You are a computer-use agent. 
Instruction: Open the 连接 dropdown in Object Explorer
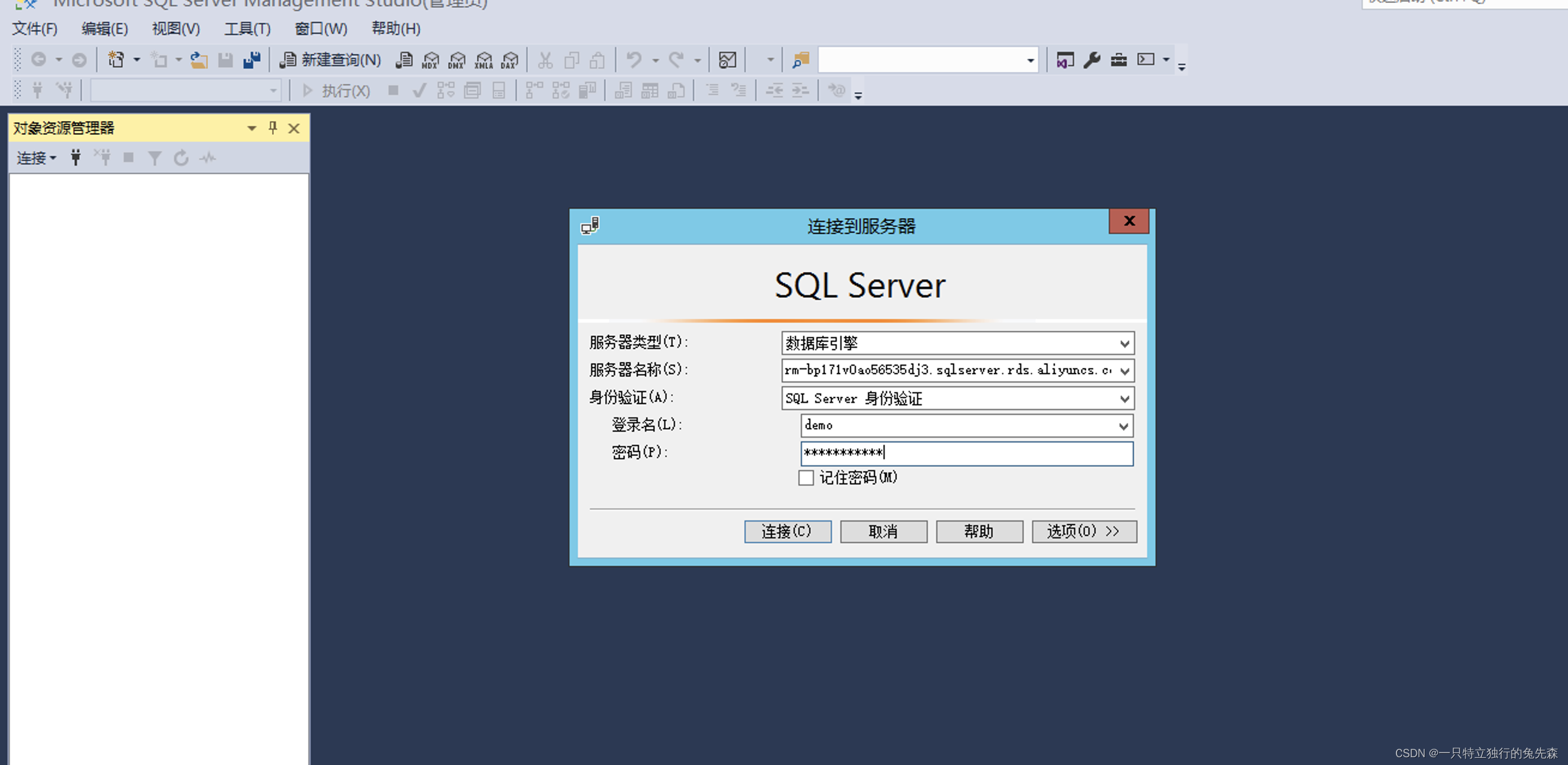coord(36,158)
